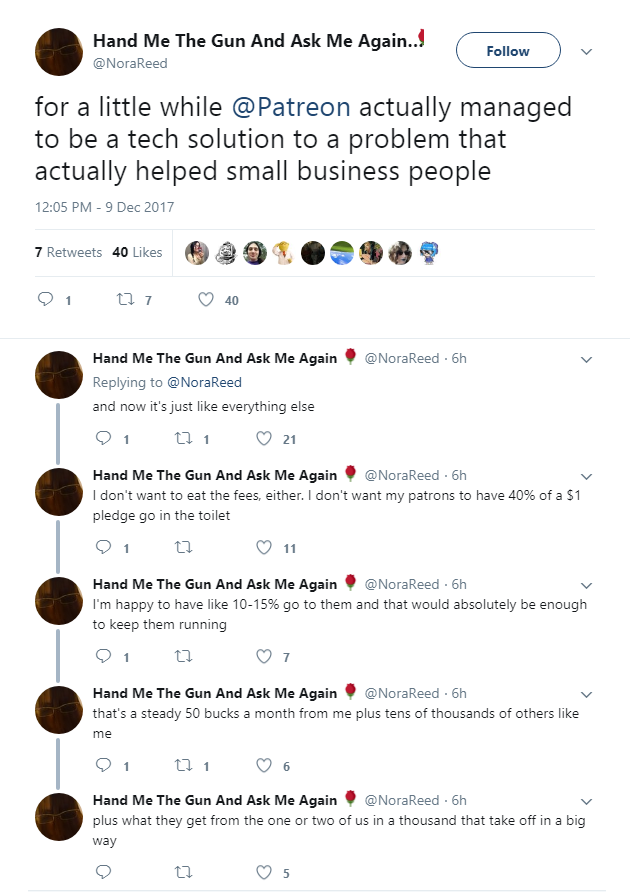Open the @Patreon mention link
The height and width of the screenshot is (892, 630).
[291, 107]
